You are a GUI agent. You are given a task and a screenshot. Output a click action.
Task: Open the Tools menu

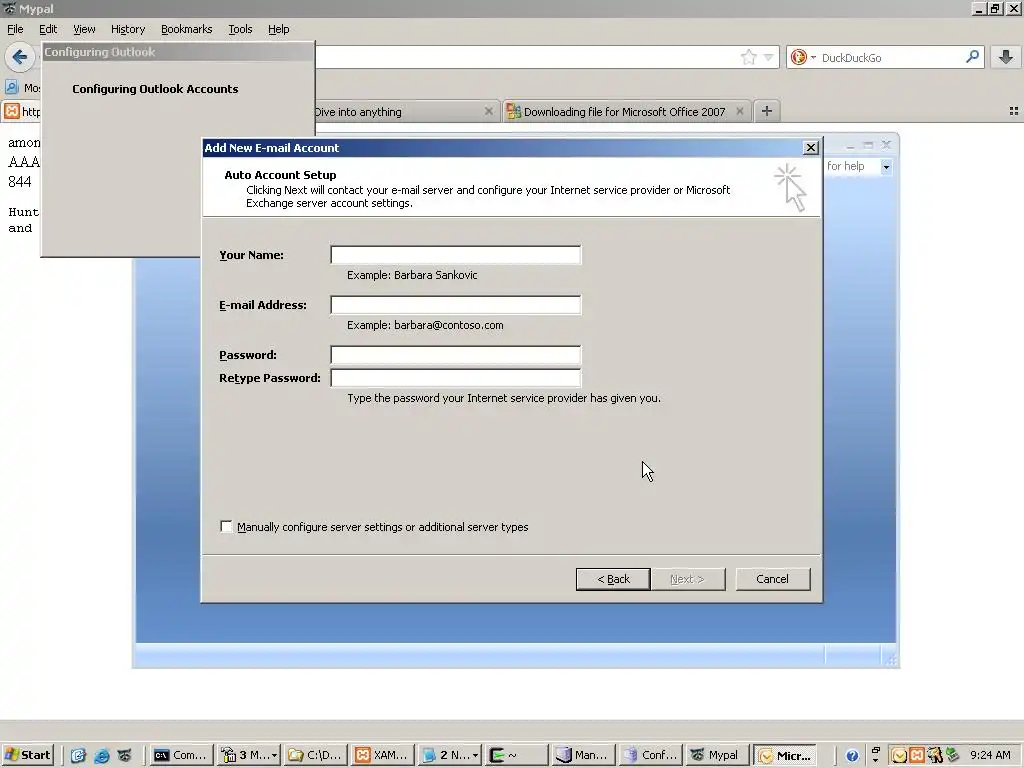pyautogui.click(x=240, y=29)
